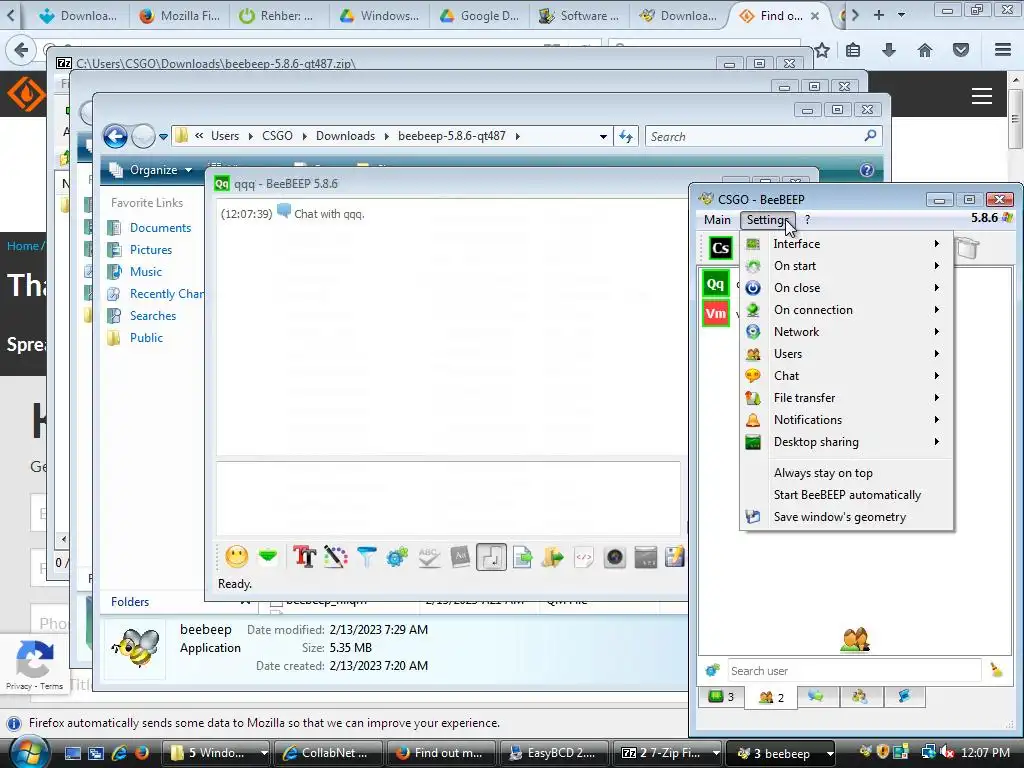
Task: Click in the Search user field
Action: pos(854,671)
